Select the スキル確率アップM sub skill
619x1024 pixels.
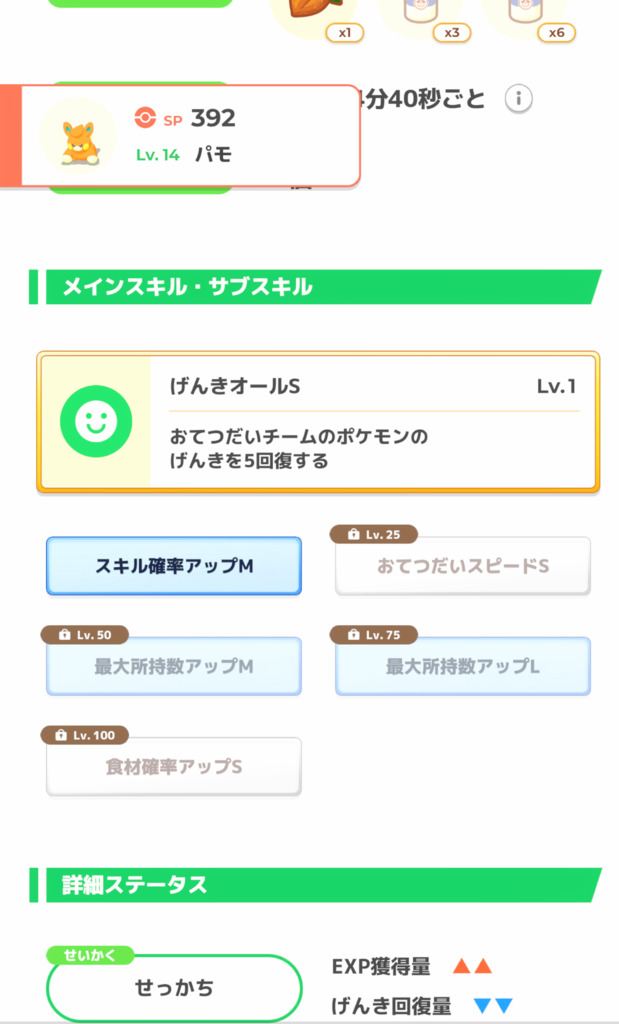(174, 566)
